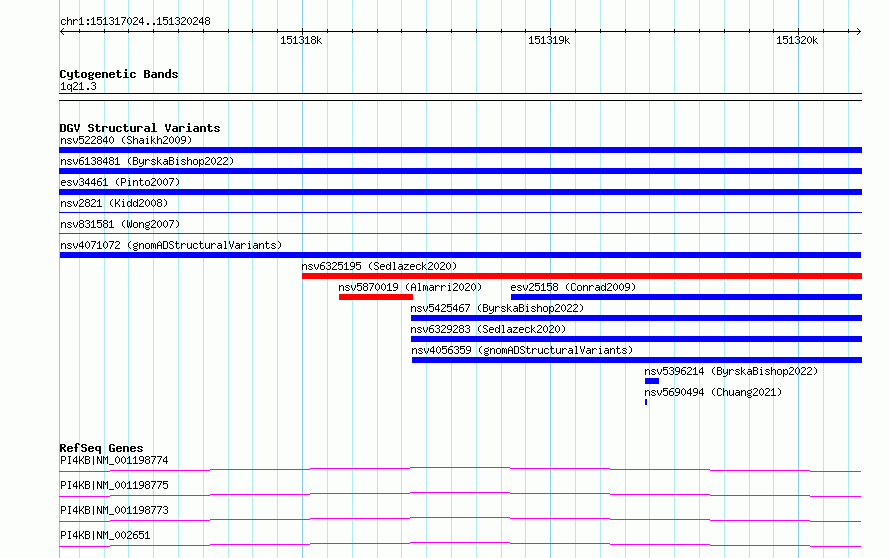The image size is (890, 558).
Task: Open the PI4KB|NM_002651 transcript label
Action: point(105,535)
